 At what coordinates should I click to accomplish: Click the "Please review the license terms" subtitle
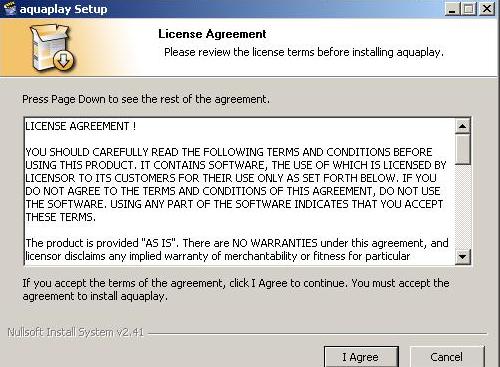pyautogui.click(x=304, y=52)
